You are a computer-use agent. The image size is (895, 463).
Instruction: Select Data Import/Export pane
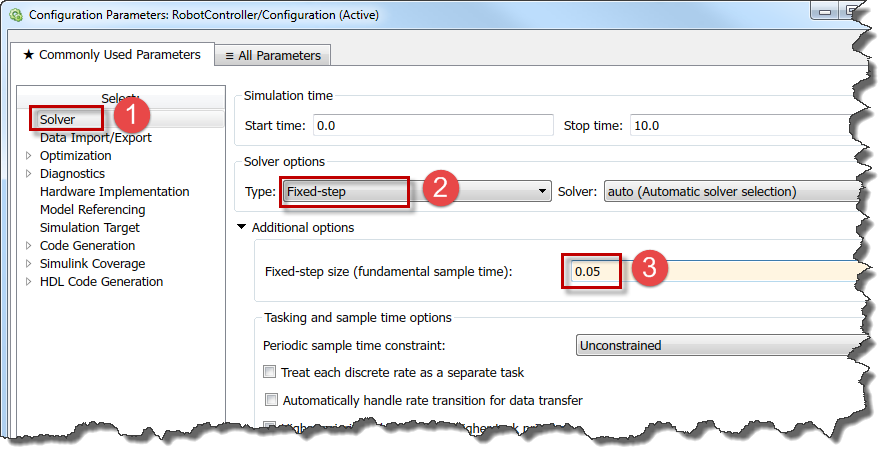click(95, 137)
